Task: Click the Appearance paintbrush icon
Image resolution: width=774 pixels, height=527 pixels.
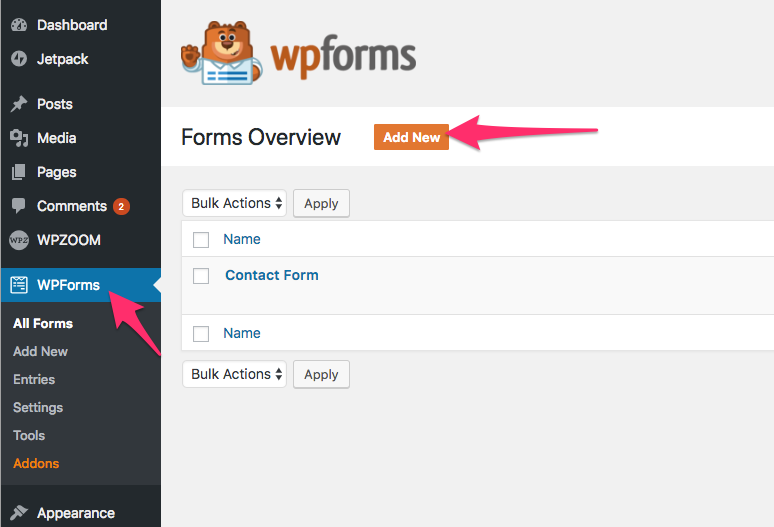Action: 19,513
